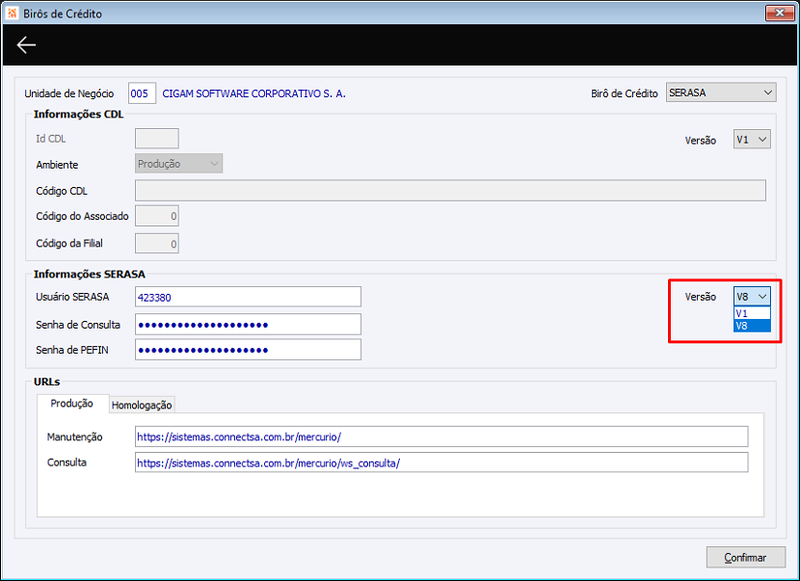
Task: Choose V1 in the open version list
Action: [x=752, y=313]
